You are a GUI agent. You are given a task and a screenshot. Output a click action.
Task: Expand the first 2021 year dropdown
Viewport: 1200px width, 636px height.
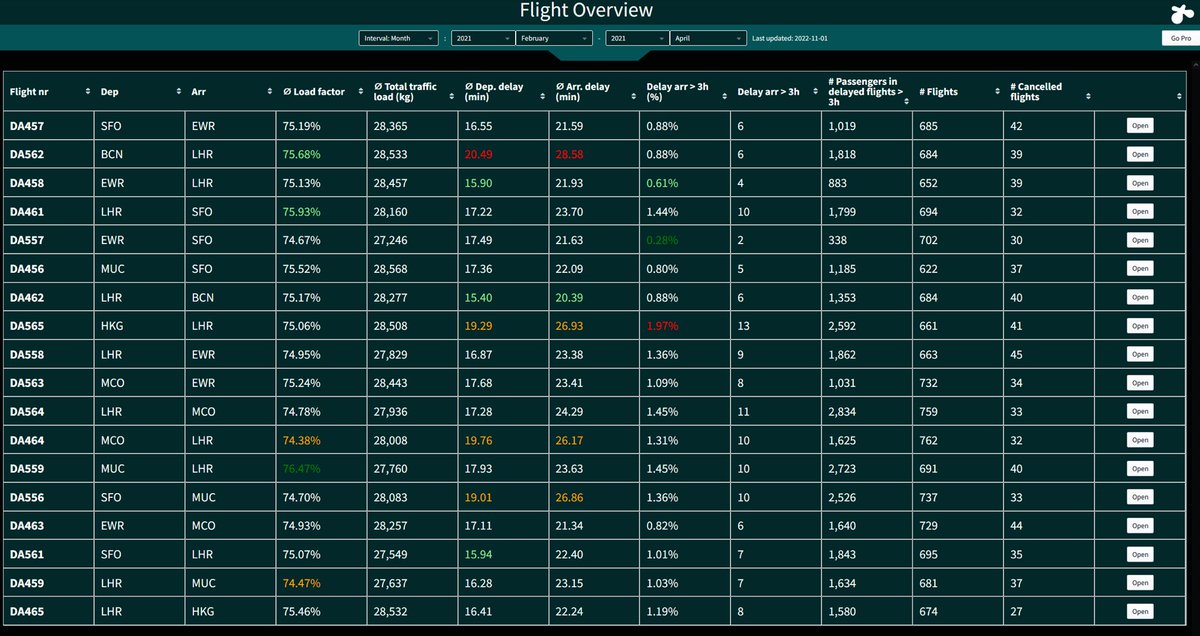coord(481,38)
